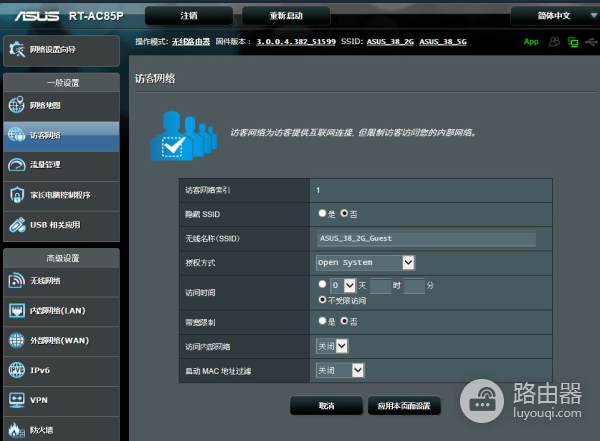
Task: Select 否 for Hide SSID
Action: 344,213
